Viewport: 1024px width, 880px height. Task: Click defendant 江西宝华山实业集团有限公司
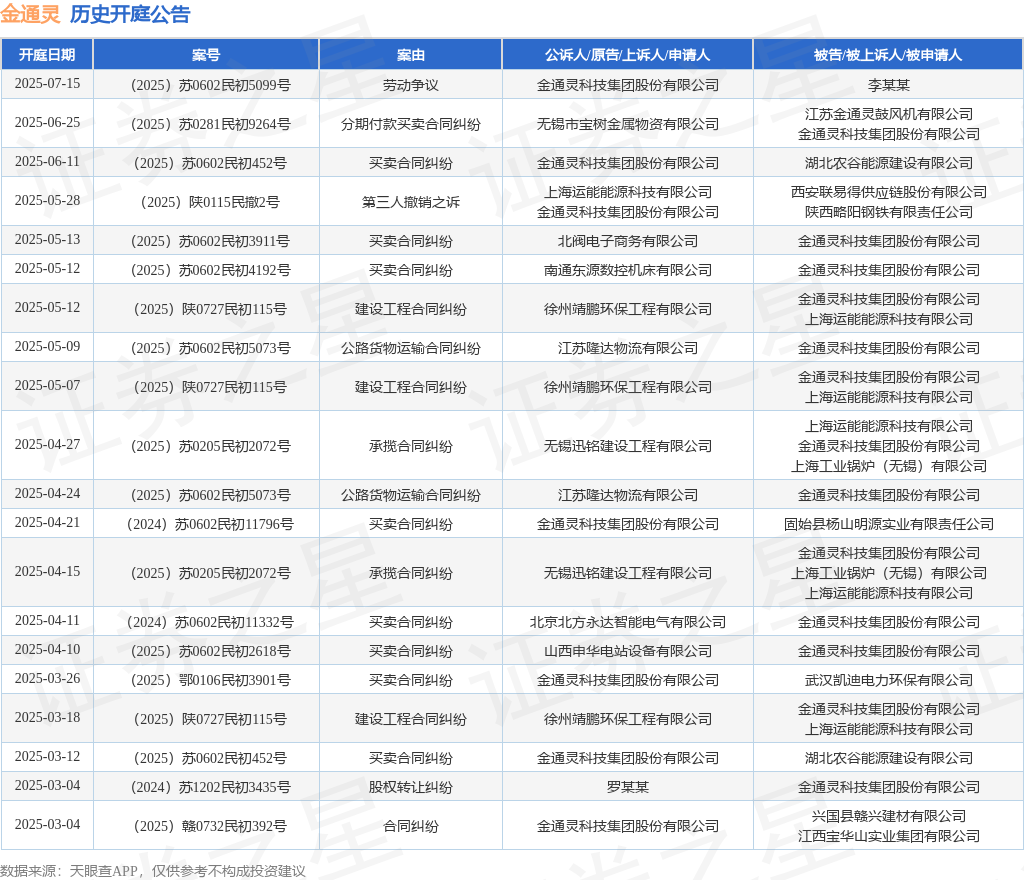888,836
